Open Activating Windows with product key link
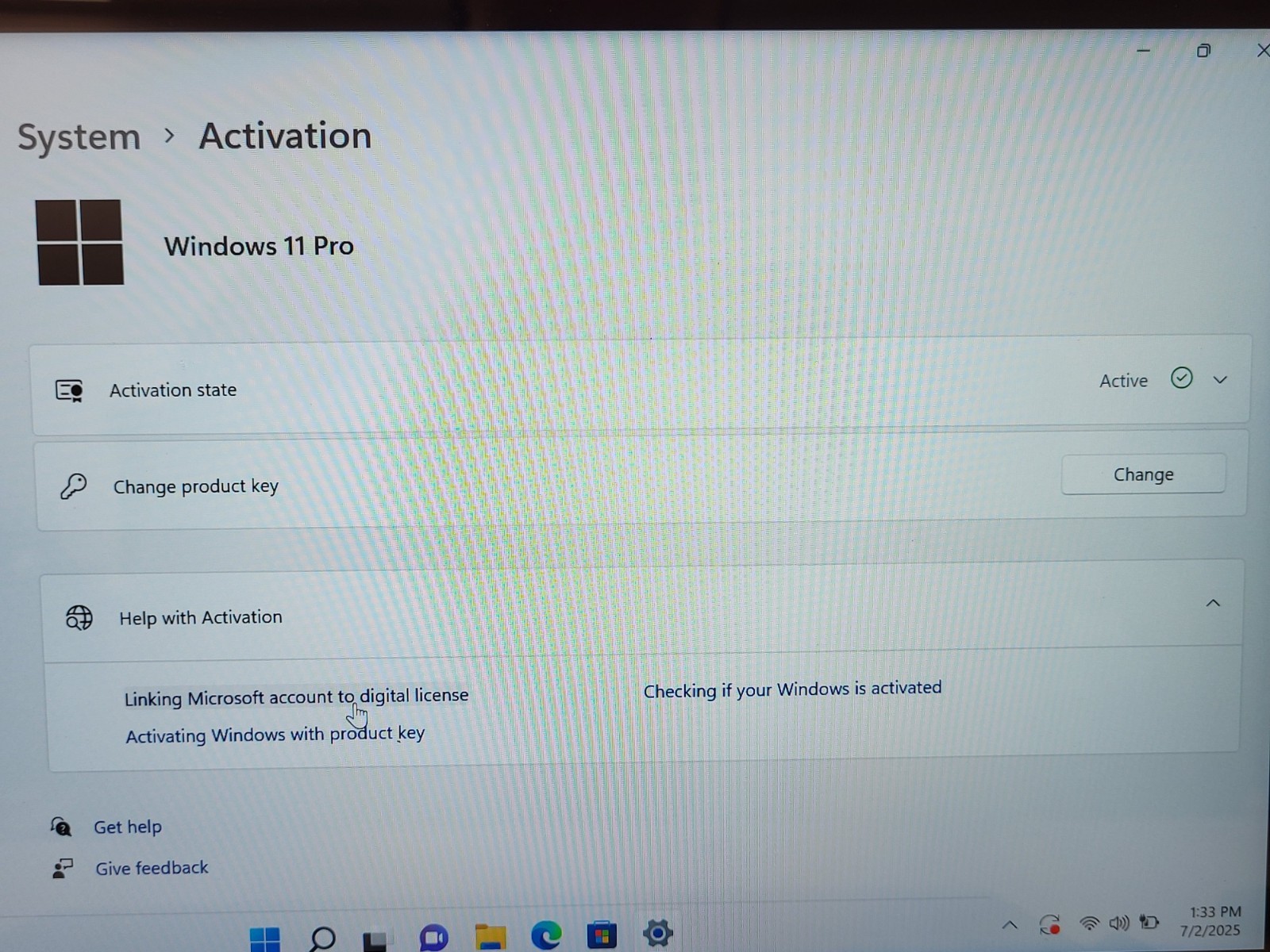Screen dimensions: 1270x952 pyautogui.click(x=275, y=735)
